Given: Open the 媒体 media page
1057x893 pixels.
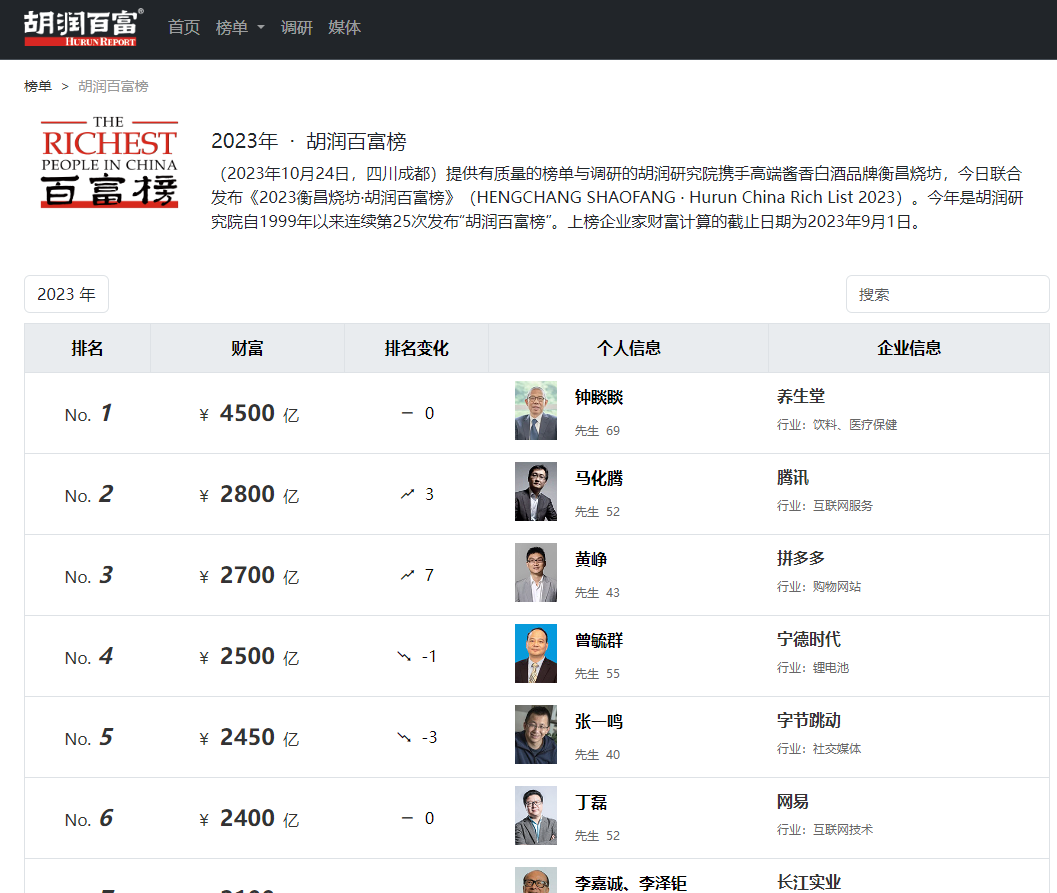Looking at the screenshot, I should point(344,28).
